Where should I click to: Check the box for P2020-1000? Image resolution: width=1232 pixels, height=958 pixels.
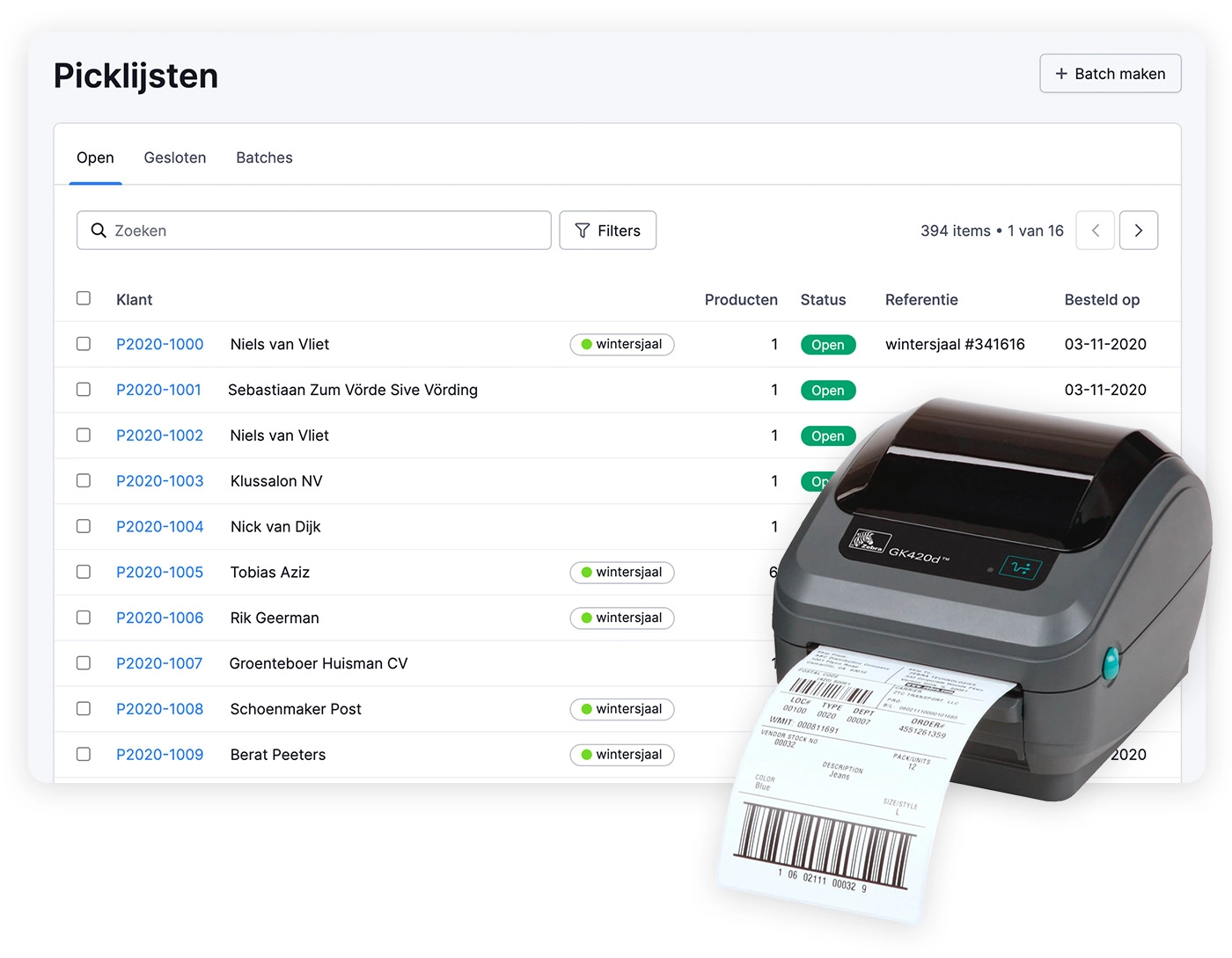84,344
